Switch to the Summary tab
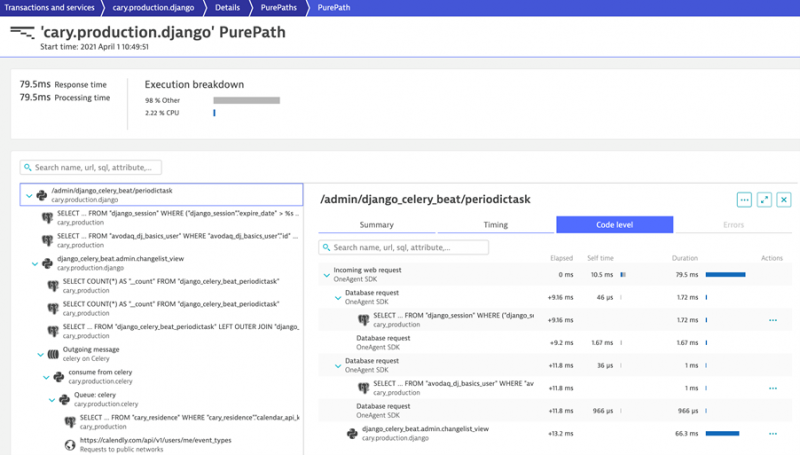Image resolution: width=800 pixels, height=455 pixels. pyautogui.click(x=377, y=225)
